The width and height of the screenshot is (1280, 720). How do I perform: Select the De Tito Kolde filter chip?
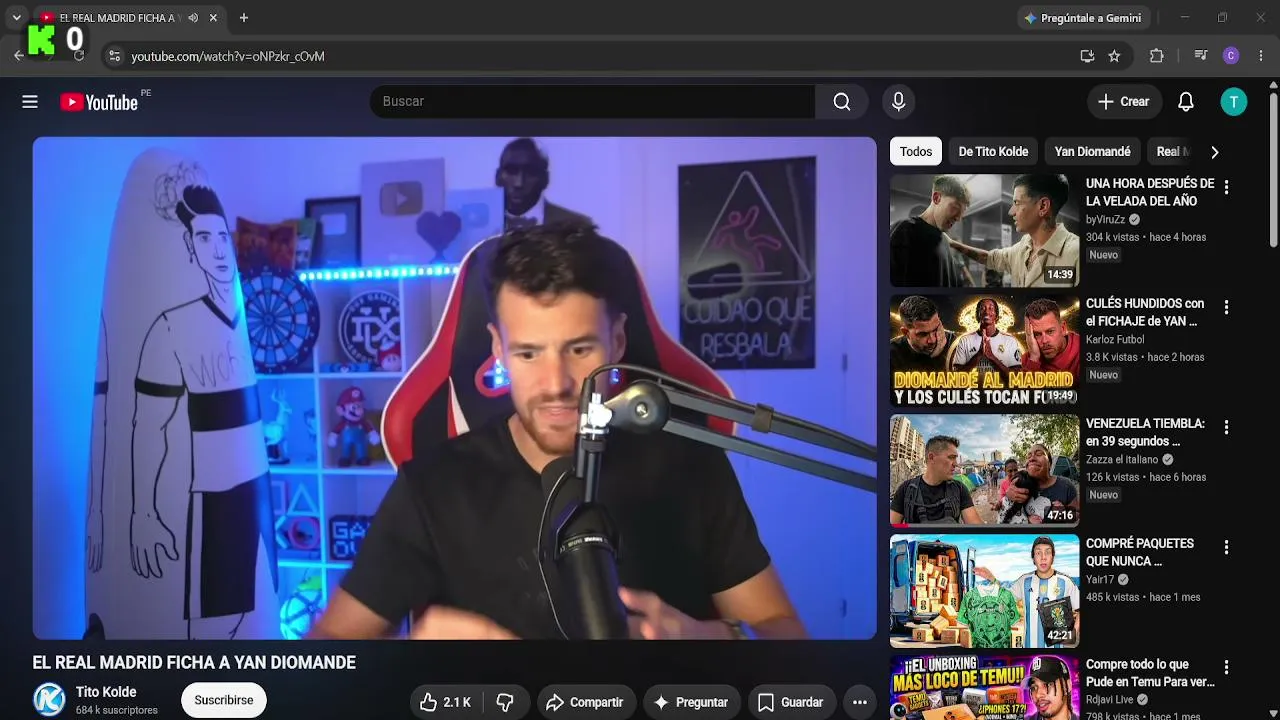click(993, 152)
